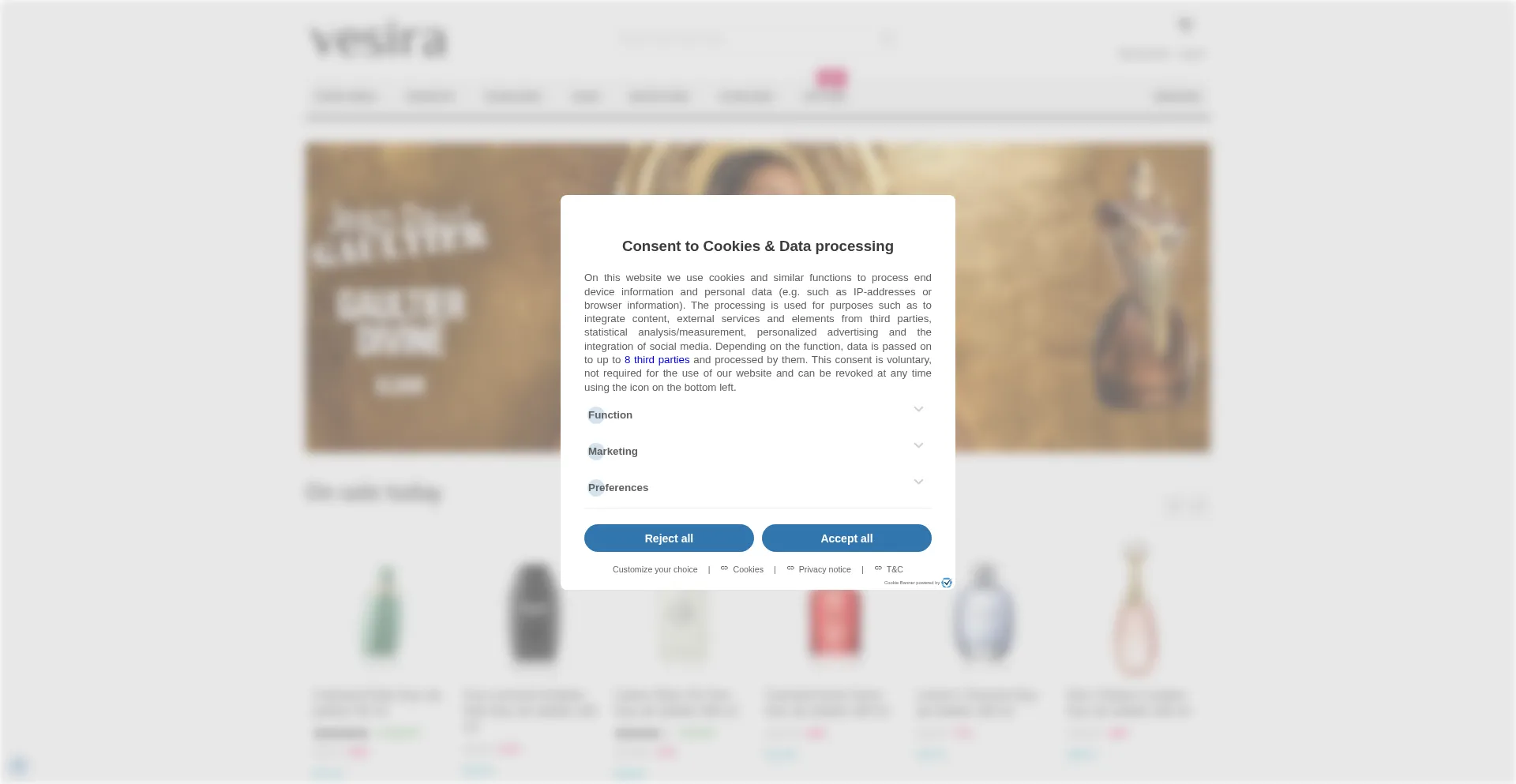Click the link icon beside Cookies
This screenshot has width=1516, height=784.
tap(724, 568)
